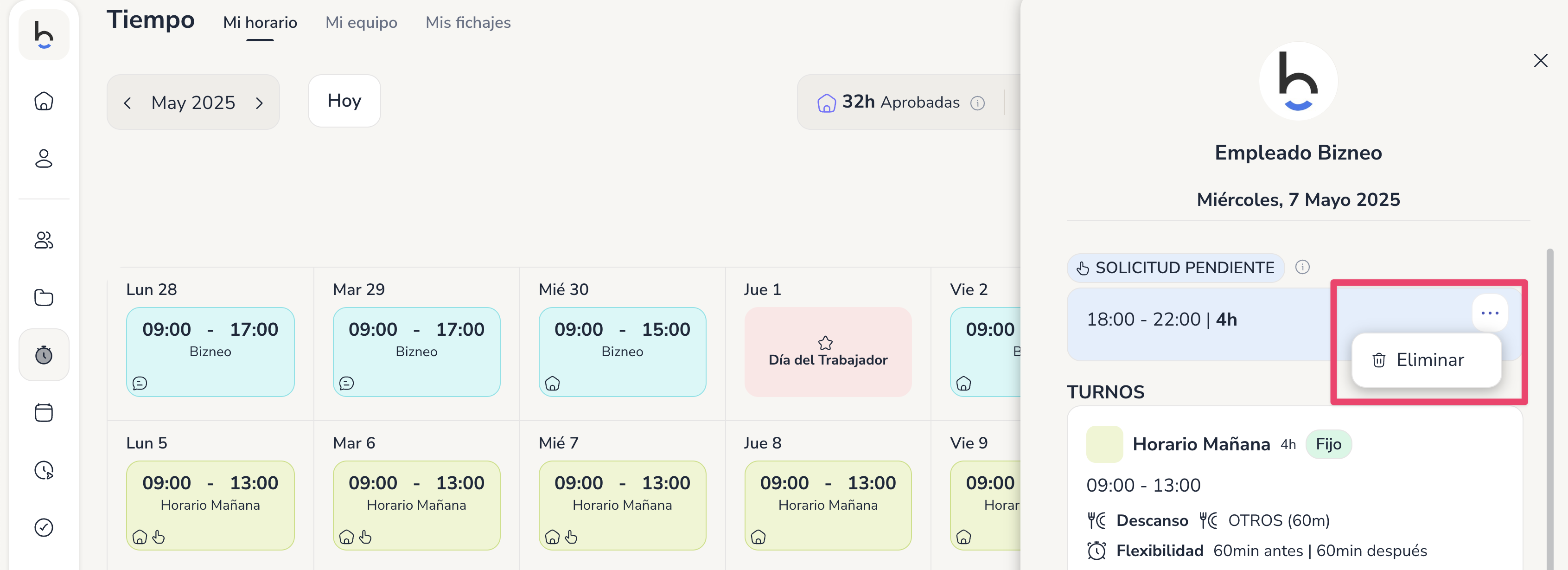Switch to the Mis fichajes tab
1568x570 pixels.
tap(468, 23)
